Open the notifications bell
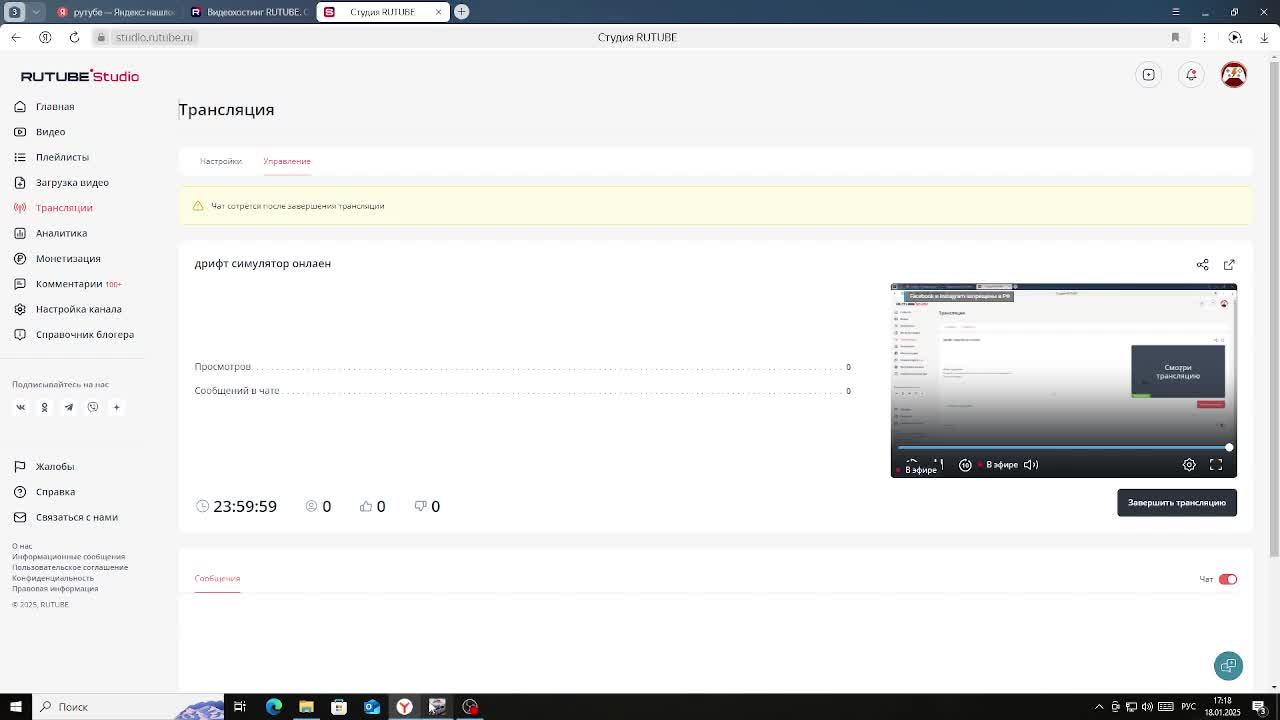 1191,75
